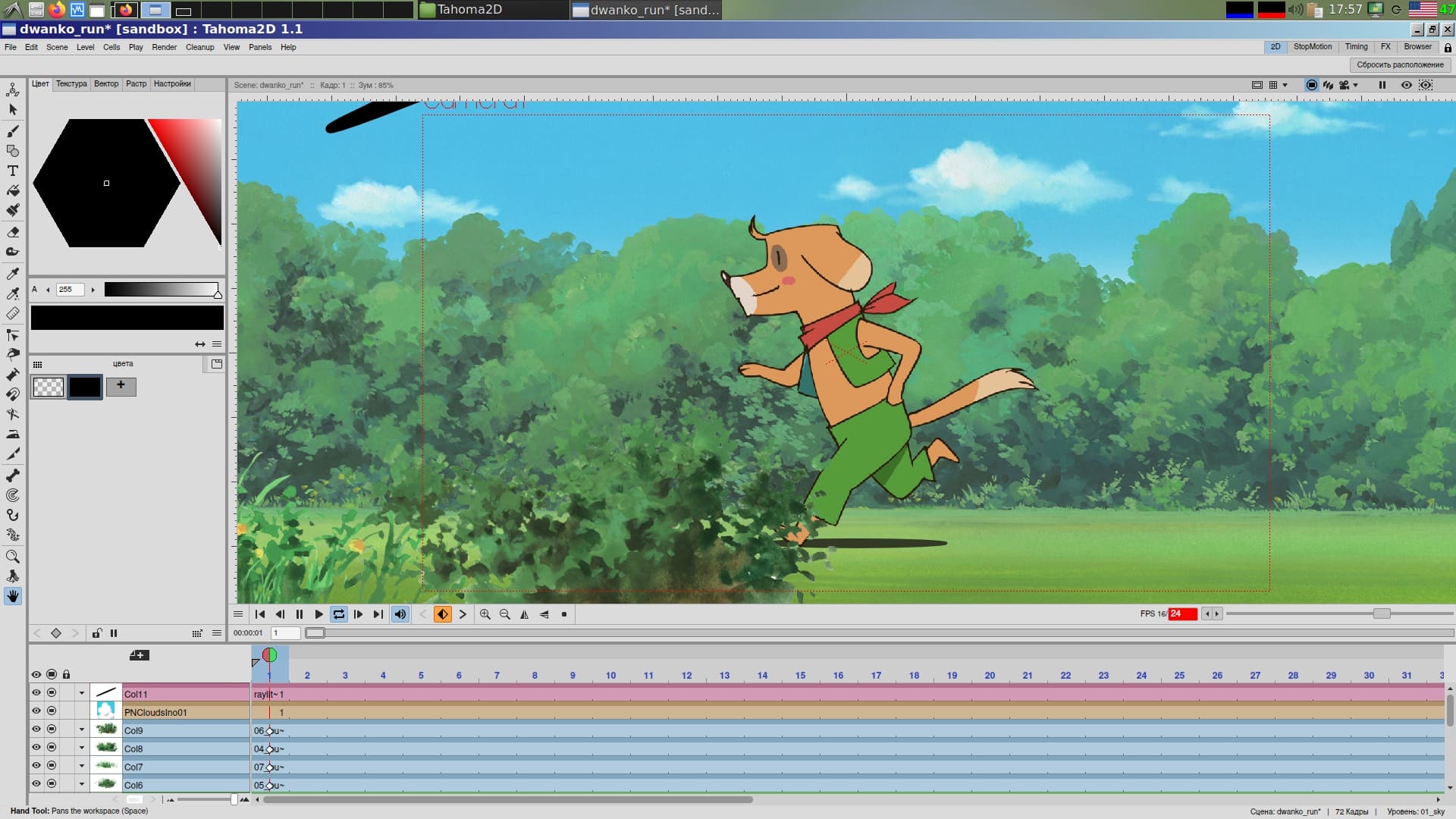Click the Сбросить расположение button
1456x819 pixels.
pos(1400,64)
